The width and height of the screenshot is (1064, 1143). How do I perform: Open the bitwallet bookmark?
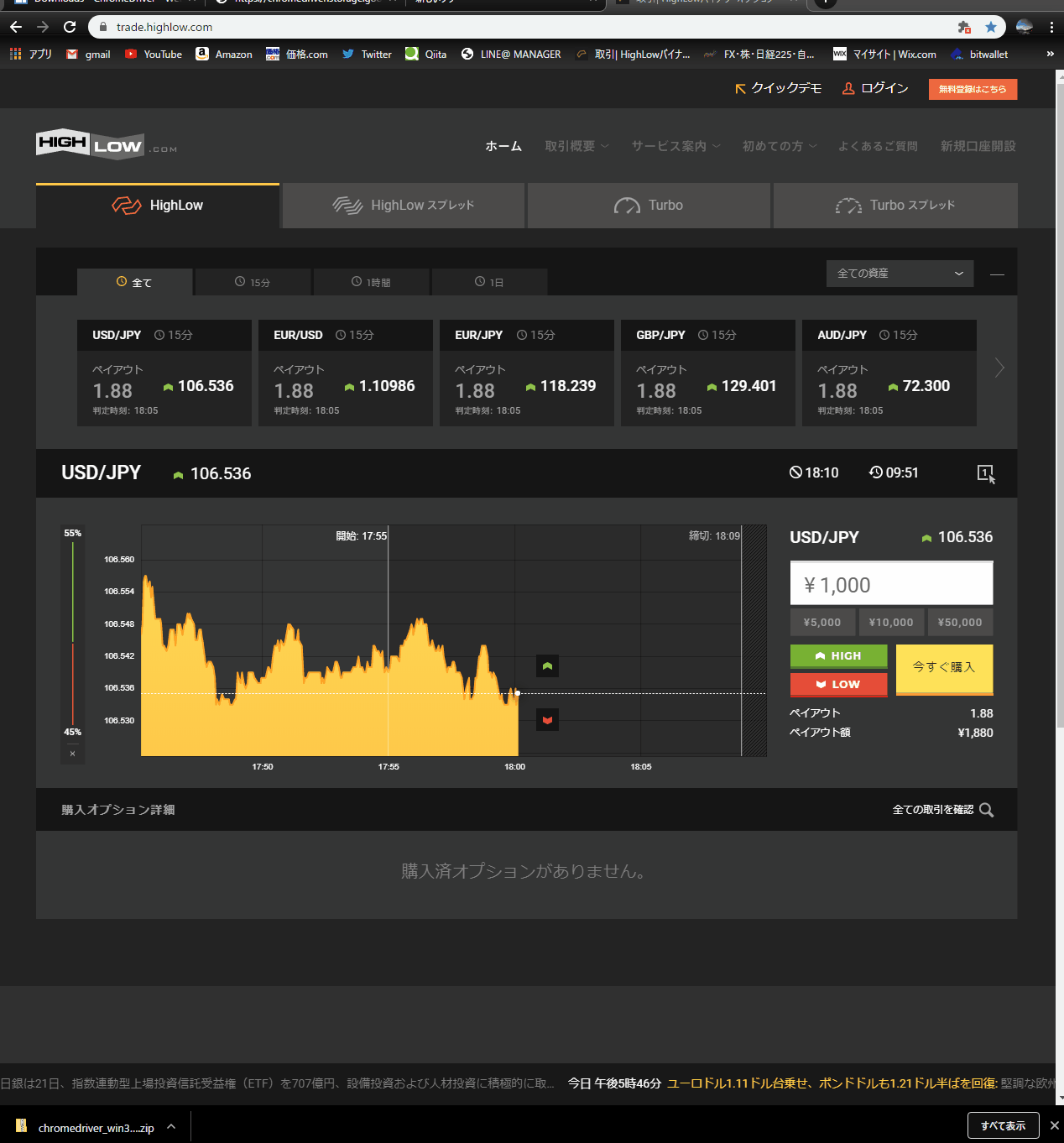point(980,54)
